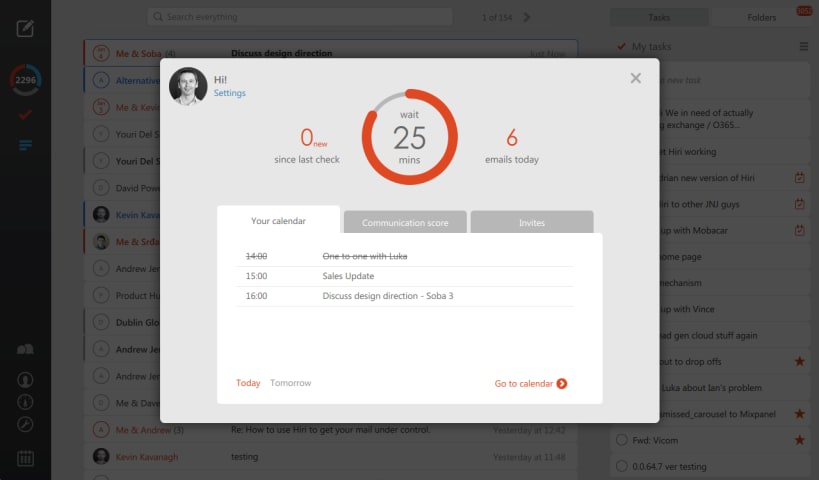Open the 'testing' email from Kevin Kavanagh
Image resolution: width=819 pixels, height=480 pixels.
(244, 456)
